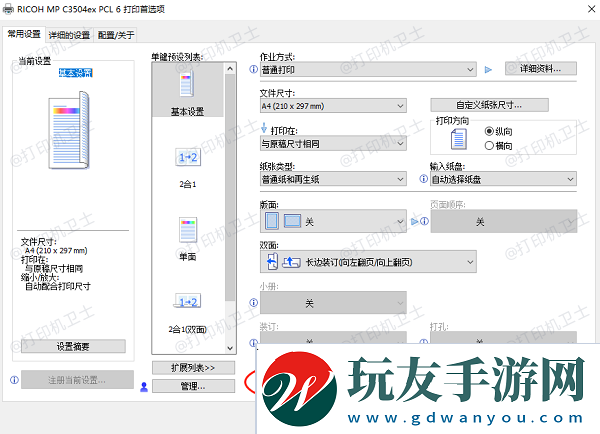Click blue down arrow beside 打印在
The width and height of the screenshot is (600, 434).
point(264,128)
